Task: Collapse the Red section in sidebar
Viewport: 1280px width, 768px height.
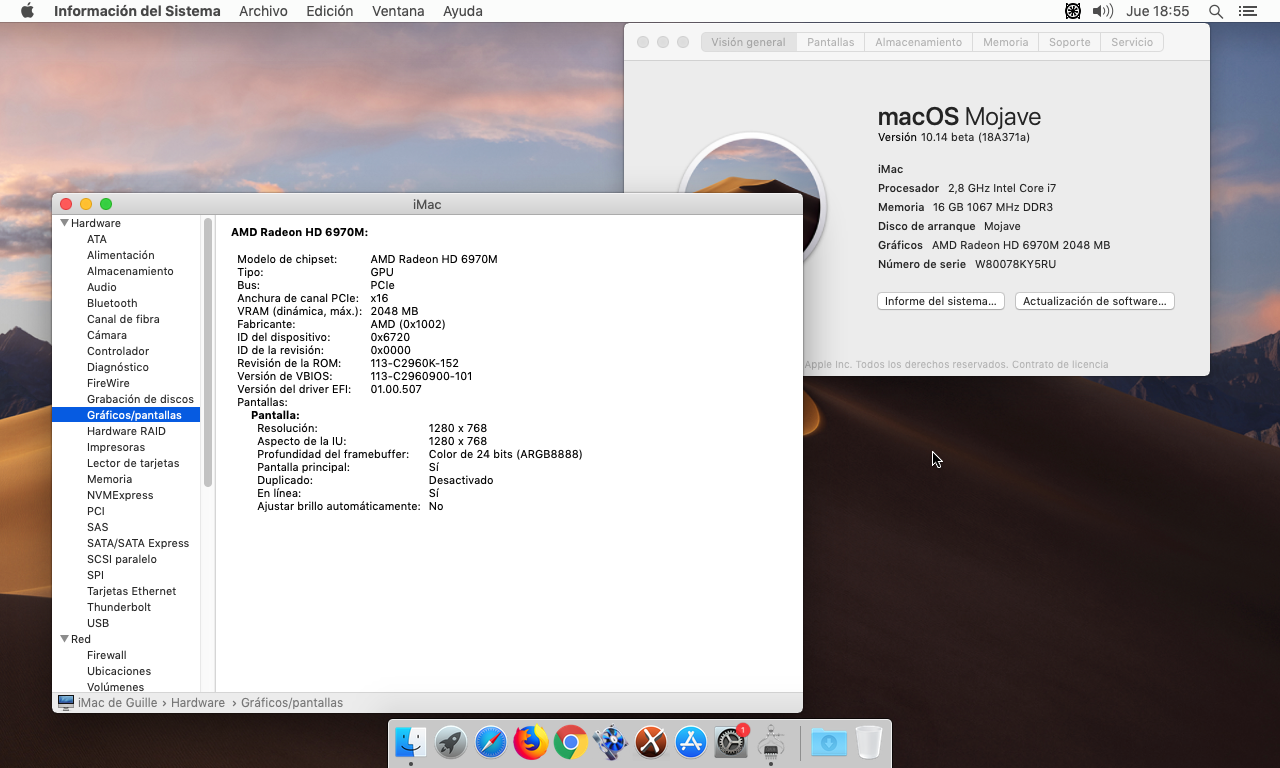Action: (65, 639)
